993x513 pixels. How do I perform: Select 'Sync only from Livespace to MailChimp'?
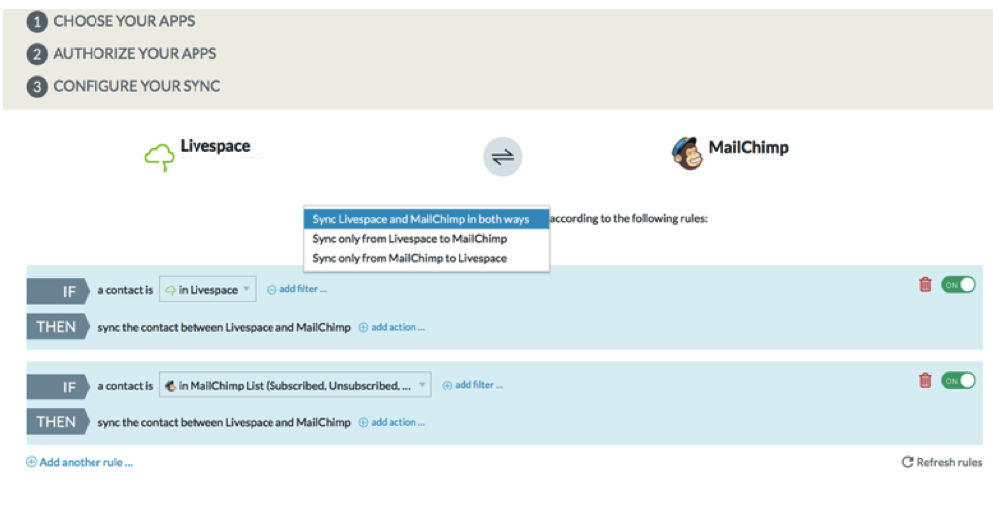point(426,239)
